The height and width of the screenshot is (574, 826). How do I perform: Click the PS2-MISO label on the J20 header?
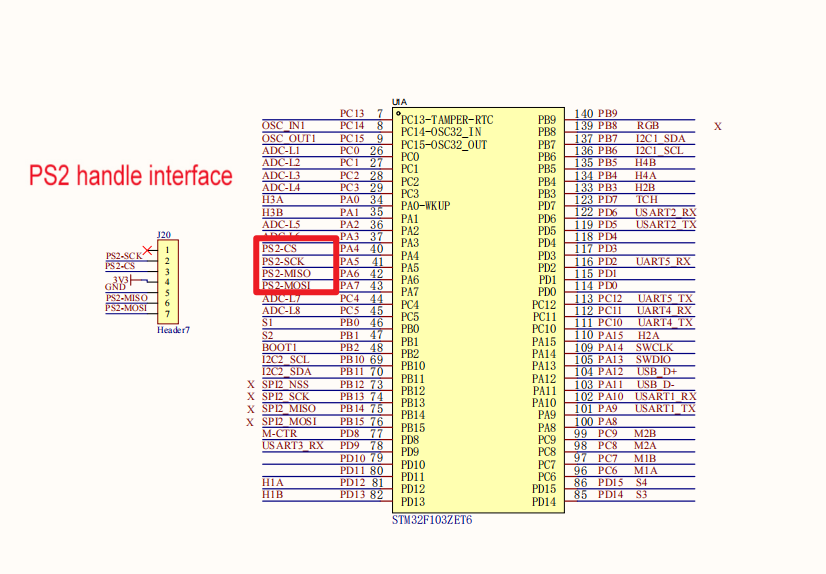127,298
